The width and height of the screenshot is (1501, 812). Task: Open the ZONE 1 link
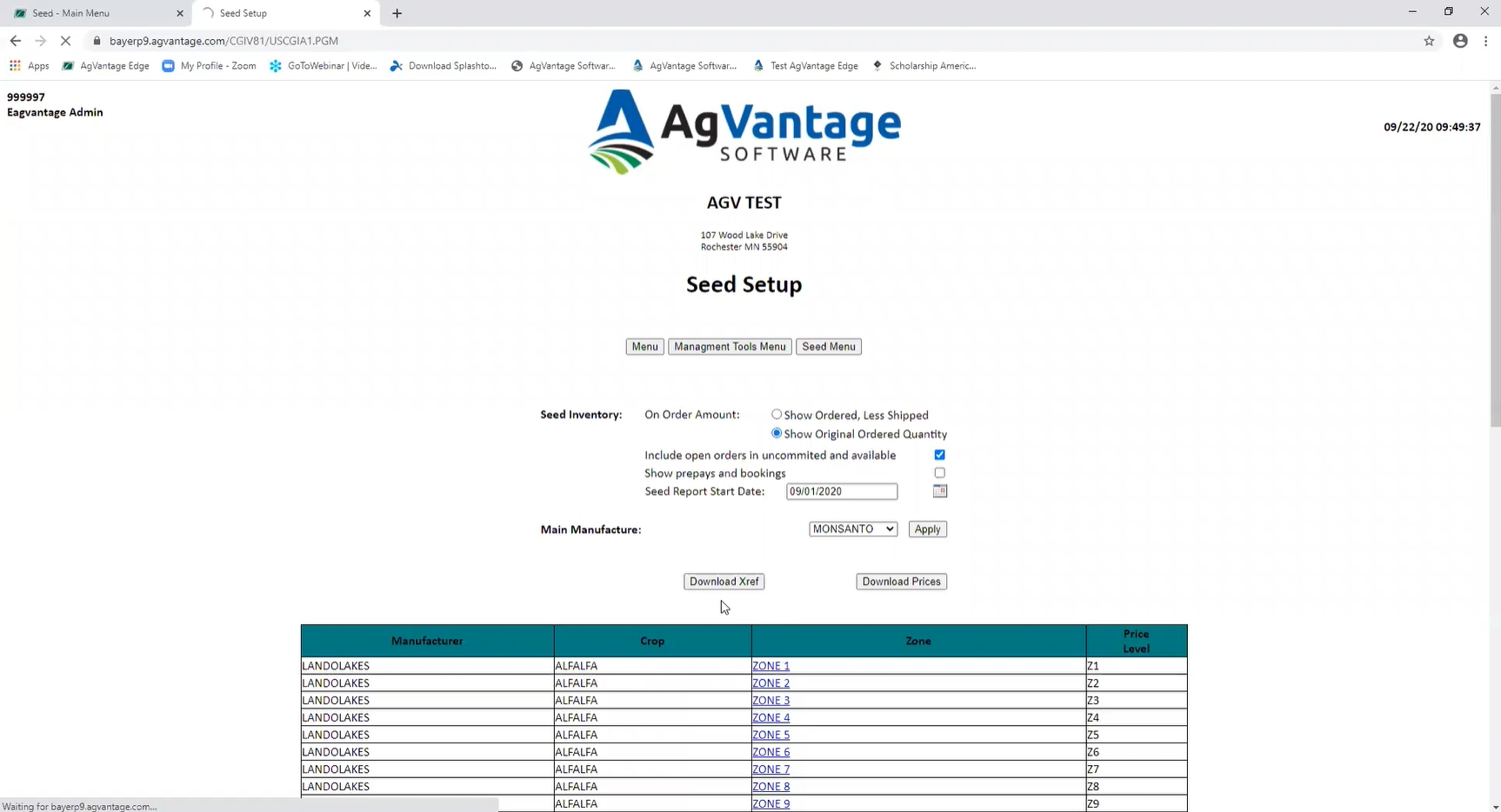(x=771, y=666)
